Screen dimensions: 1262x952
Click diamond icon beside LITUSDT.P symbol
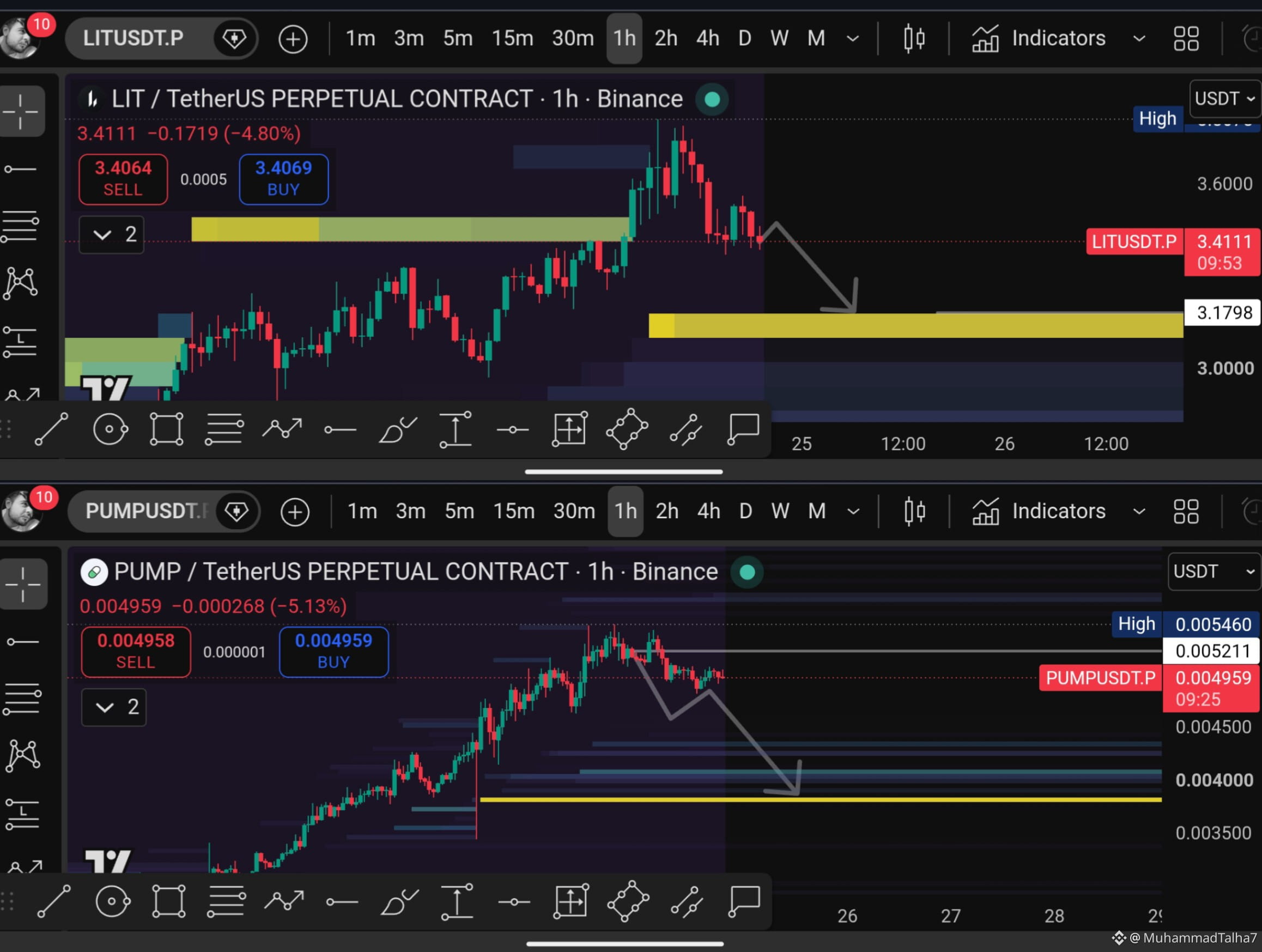coord(234,39)
